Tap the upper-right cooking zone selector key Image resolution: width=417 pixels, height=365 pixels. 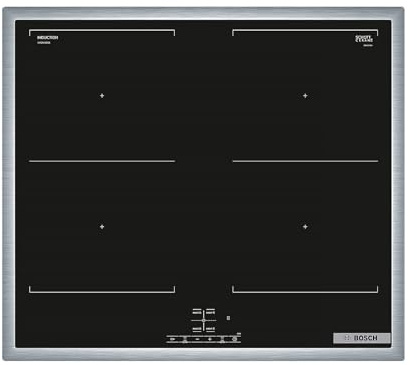point(210,312)
